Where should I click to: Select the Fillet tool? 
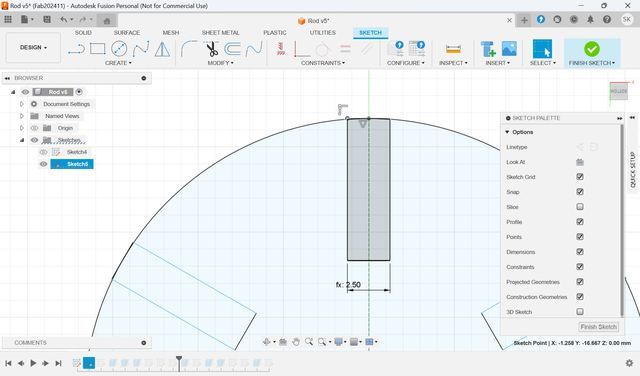pyautogui.click(x=189, y=49)
